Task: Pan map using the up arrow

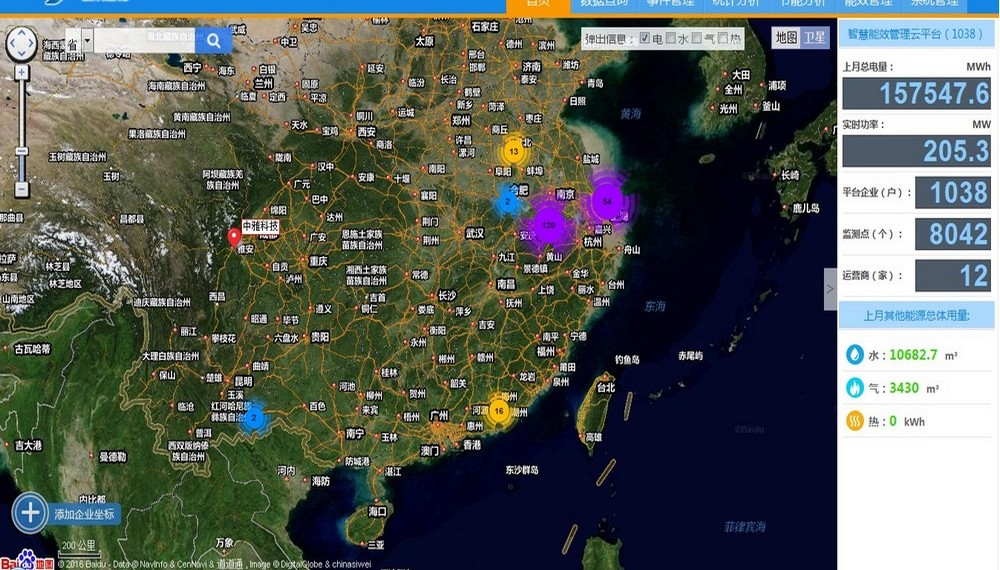Action: 21,32
